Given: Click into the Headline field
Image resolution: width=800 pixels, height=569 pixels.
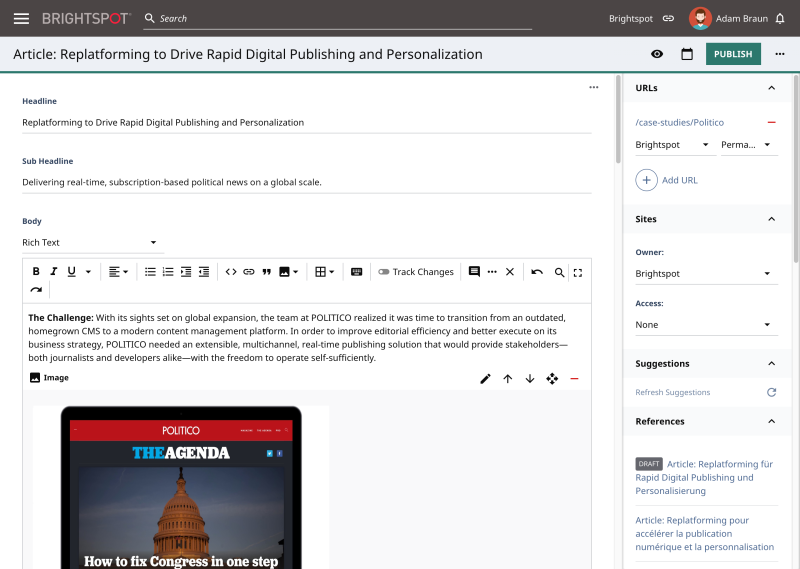Looking at the screenshot, I should click(307, 122).
